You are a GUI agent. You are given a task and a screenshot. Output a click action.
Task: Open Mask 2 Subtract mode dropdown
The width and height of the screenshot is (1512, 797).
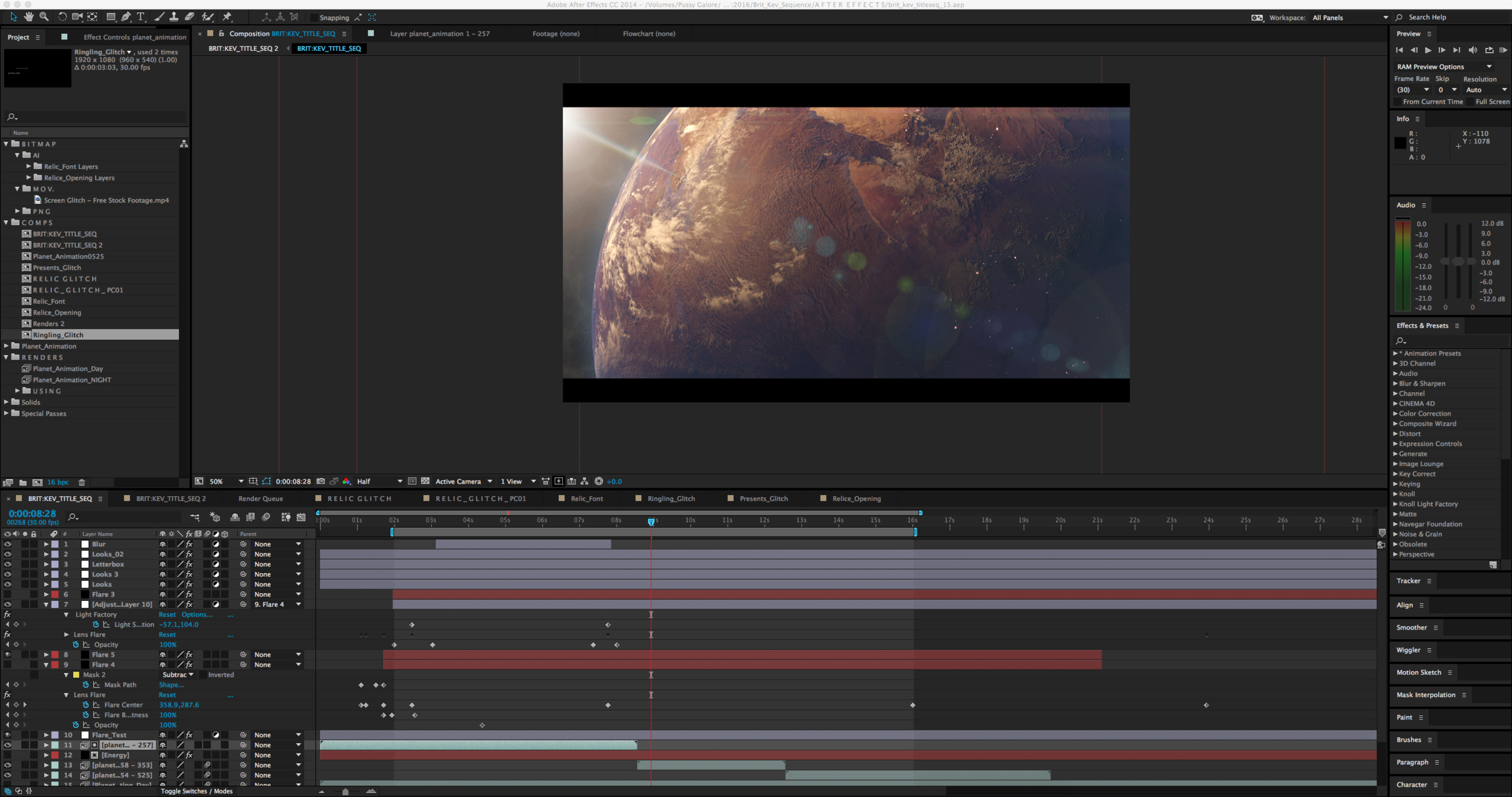point(178,675)
